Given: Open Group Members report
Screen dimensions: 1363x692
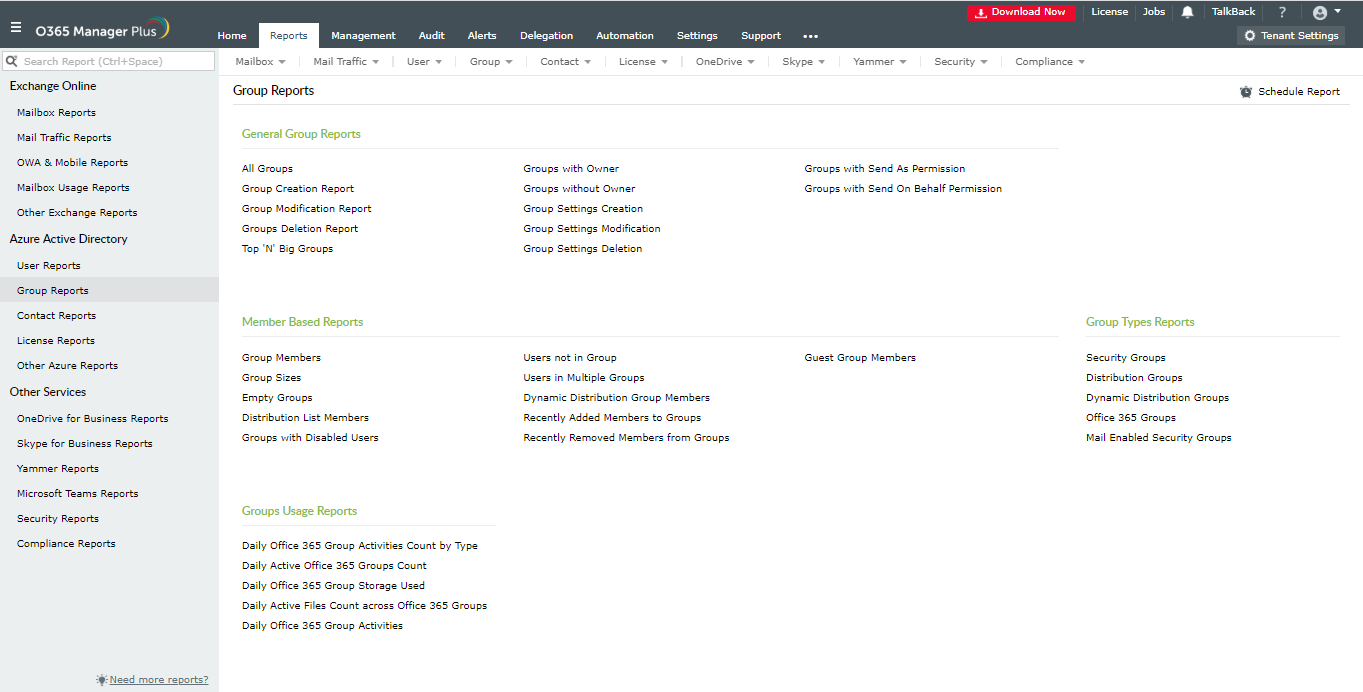Looking at the screenshot, I should pyautogui.click(x=281, y=358).
